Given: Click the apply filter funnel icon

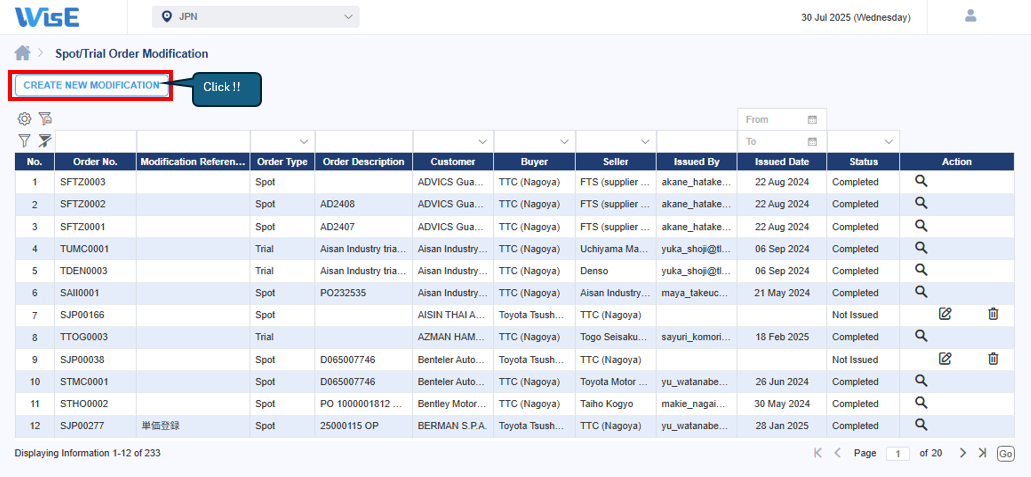Looking at the screenshot, I should coord(25,141).
